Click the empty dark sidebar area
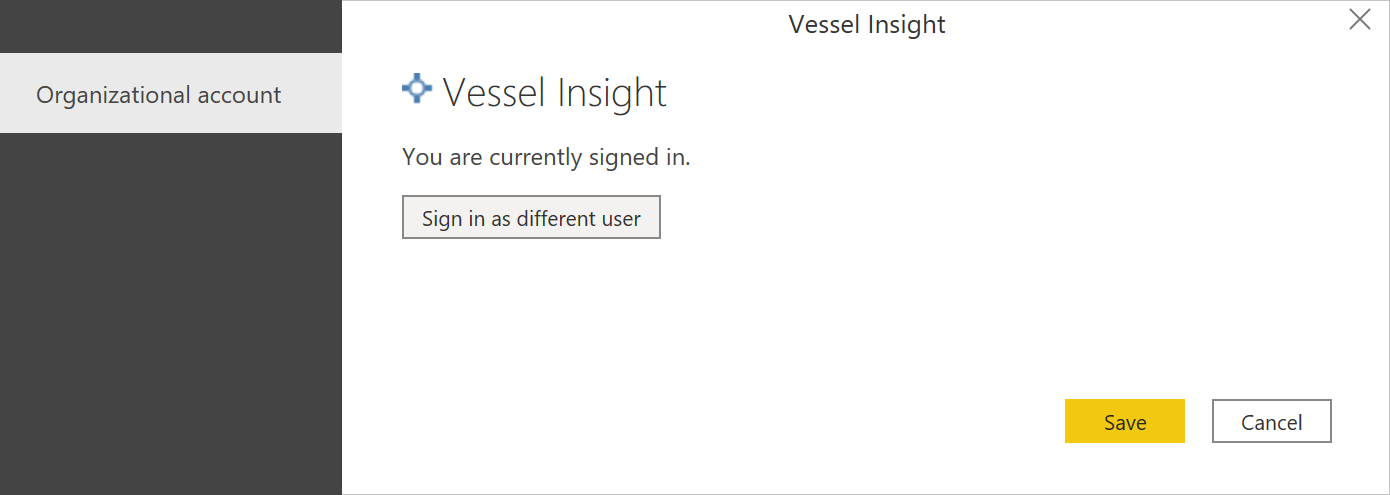This screenshot has height=495, width=1390. coord(170,310)
